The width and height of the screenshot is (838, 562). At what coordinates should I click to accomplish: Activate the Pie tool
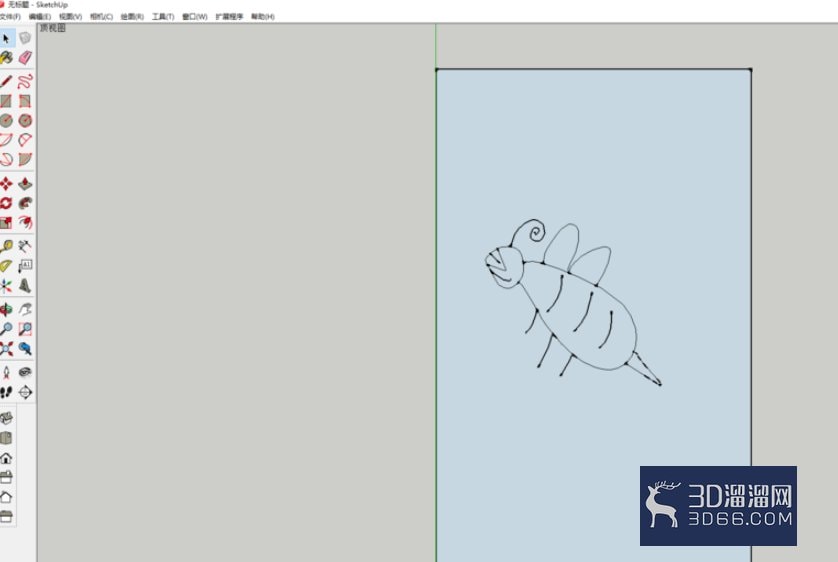(25, 159)
